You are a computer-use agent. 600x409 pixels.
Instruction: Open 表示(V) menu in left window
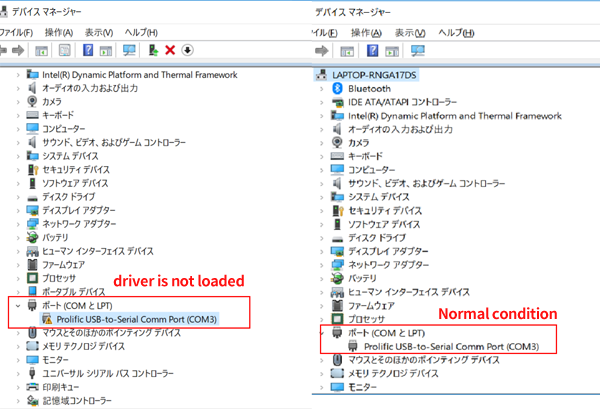pos(99,33)
